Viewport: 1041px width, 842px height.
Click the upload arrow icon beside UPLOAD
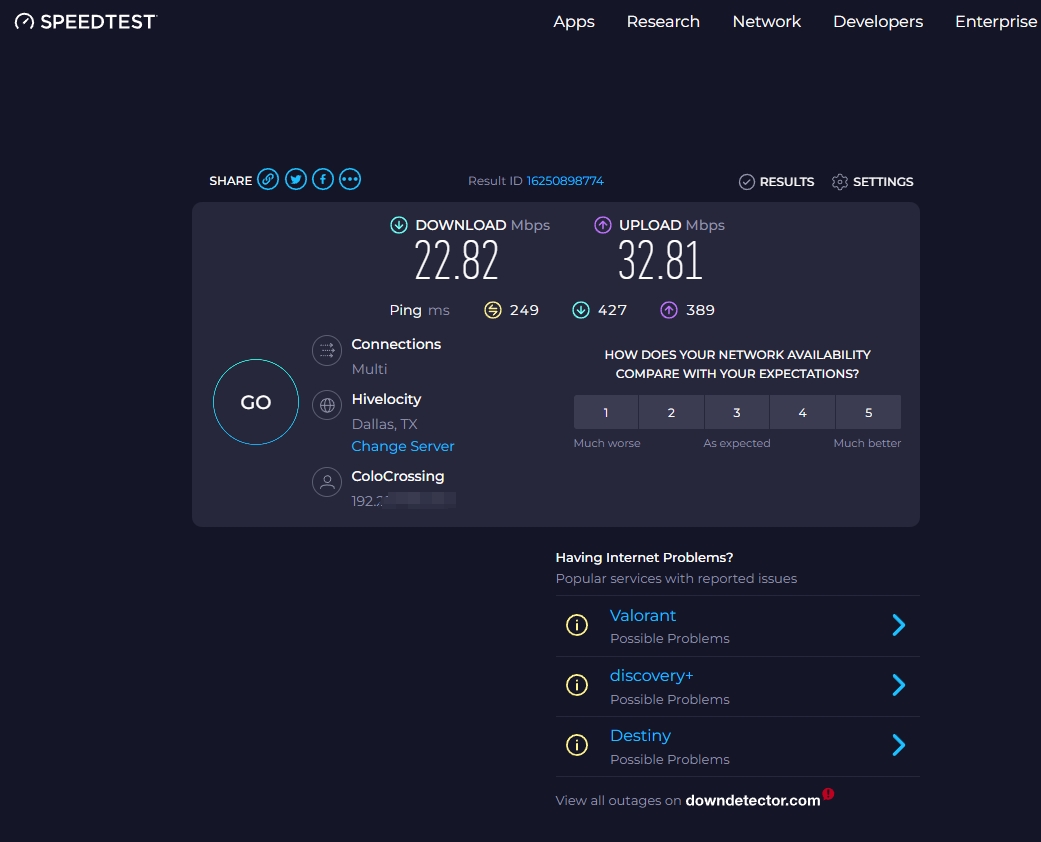click(x=602, y=225)
